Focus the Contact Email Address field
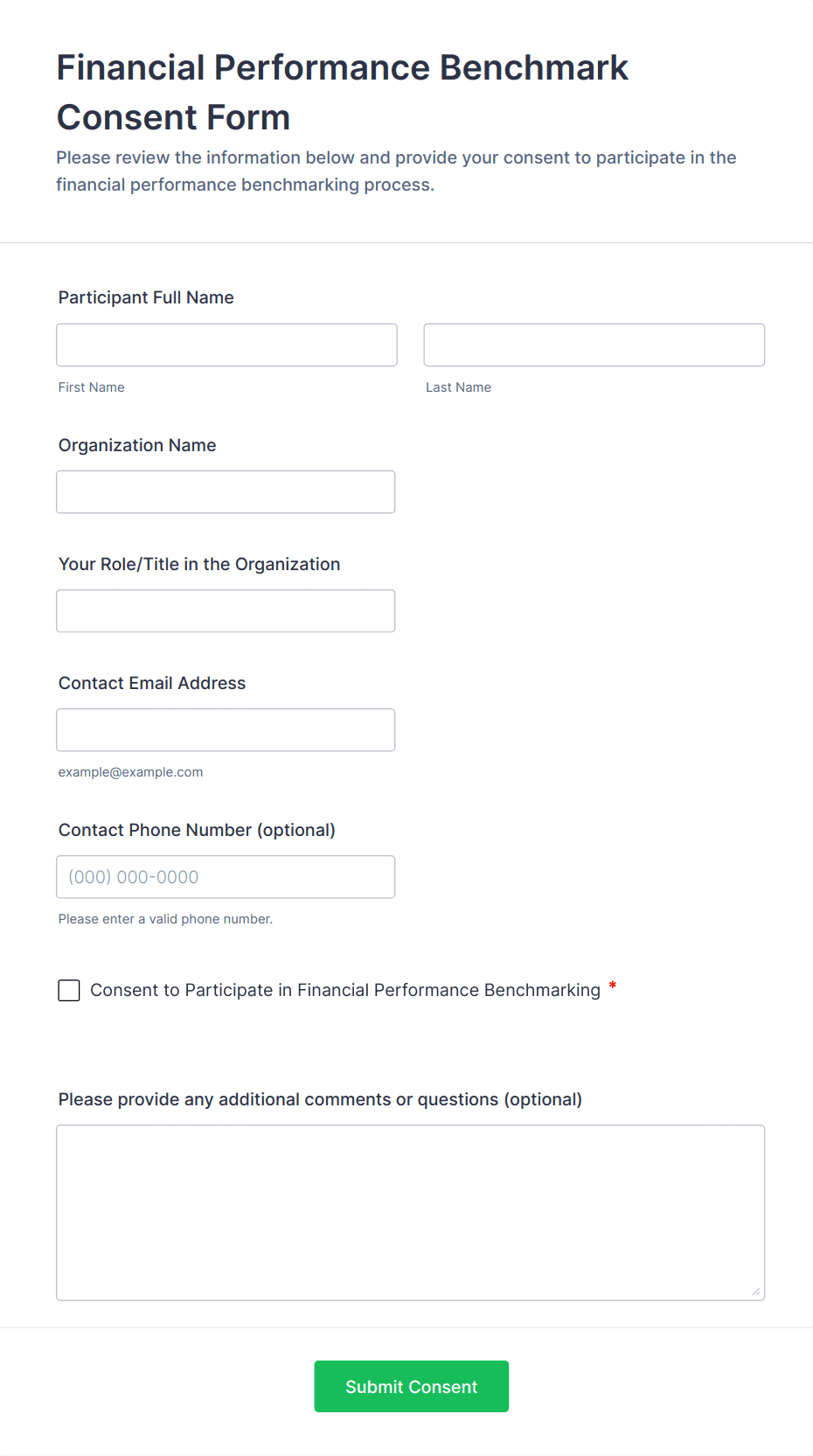Image resolution: width=813 pixels, height=1456 pixels. tap(226, 730)
